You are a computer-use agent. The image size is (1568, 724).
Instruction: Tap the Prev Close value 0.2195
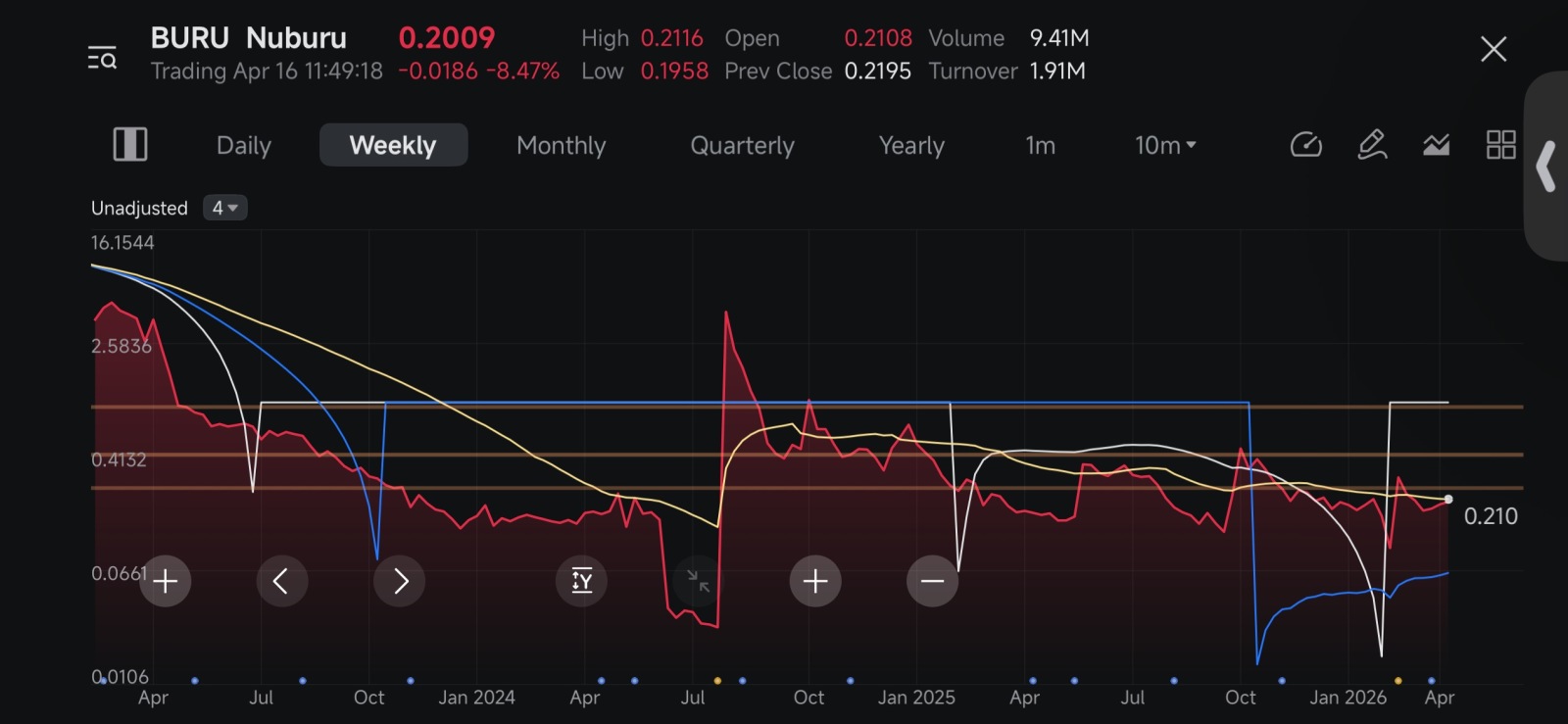878,71
